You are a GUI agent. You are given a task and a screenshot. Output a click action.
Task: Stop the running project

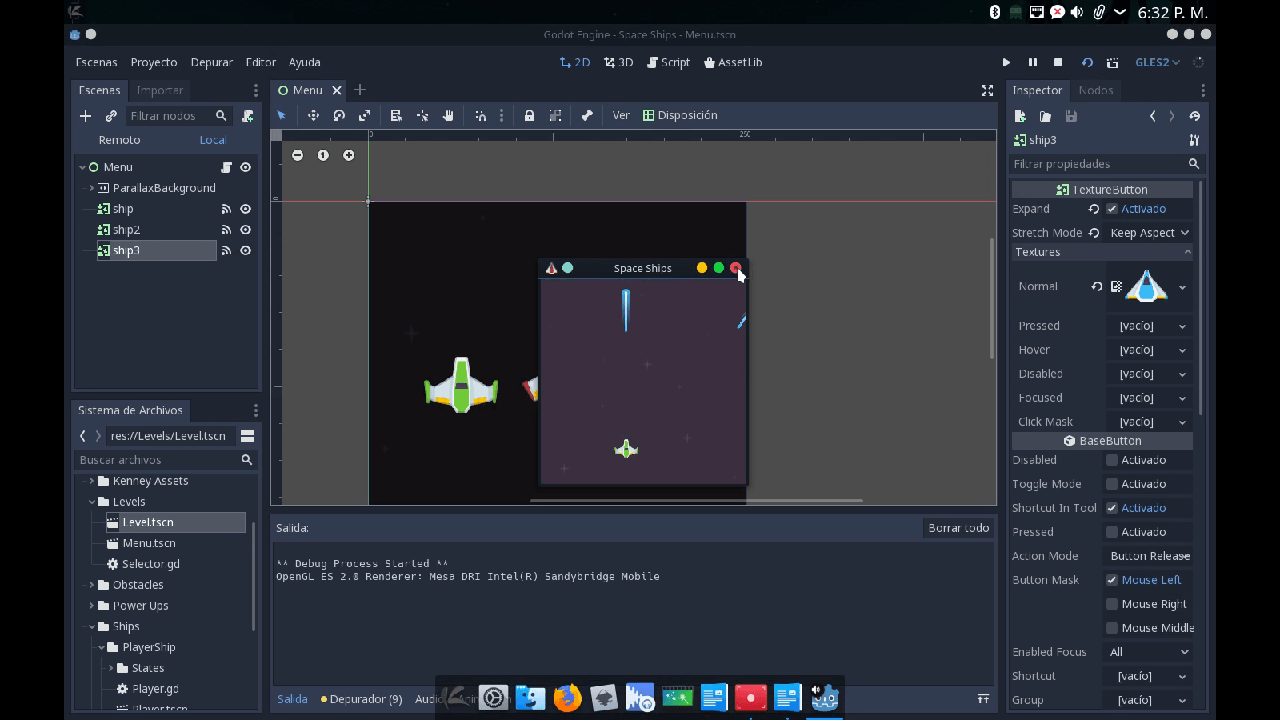(x=1058, y=62)
